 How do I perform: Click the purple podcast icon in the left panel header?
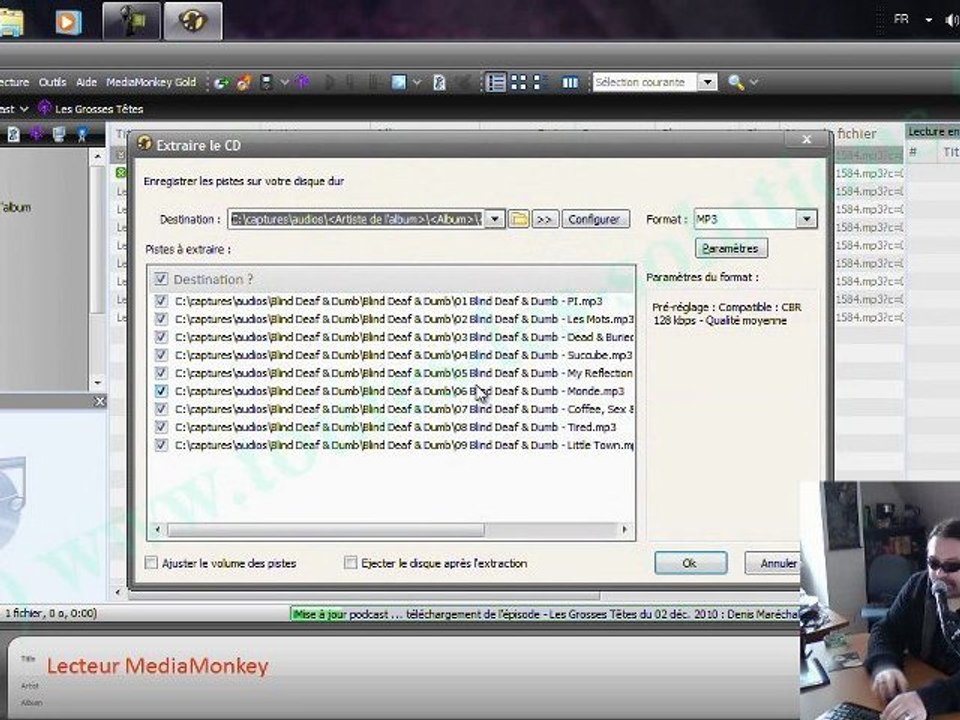tap(37, 134)
